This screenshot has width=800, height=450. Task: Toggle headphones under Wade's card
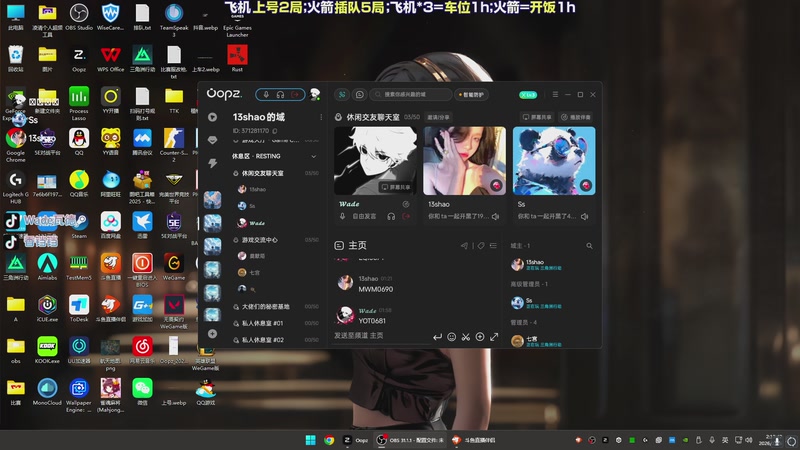[391, 216]
